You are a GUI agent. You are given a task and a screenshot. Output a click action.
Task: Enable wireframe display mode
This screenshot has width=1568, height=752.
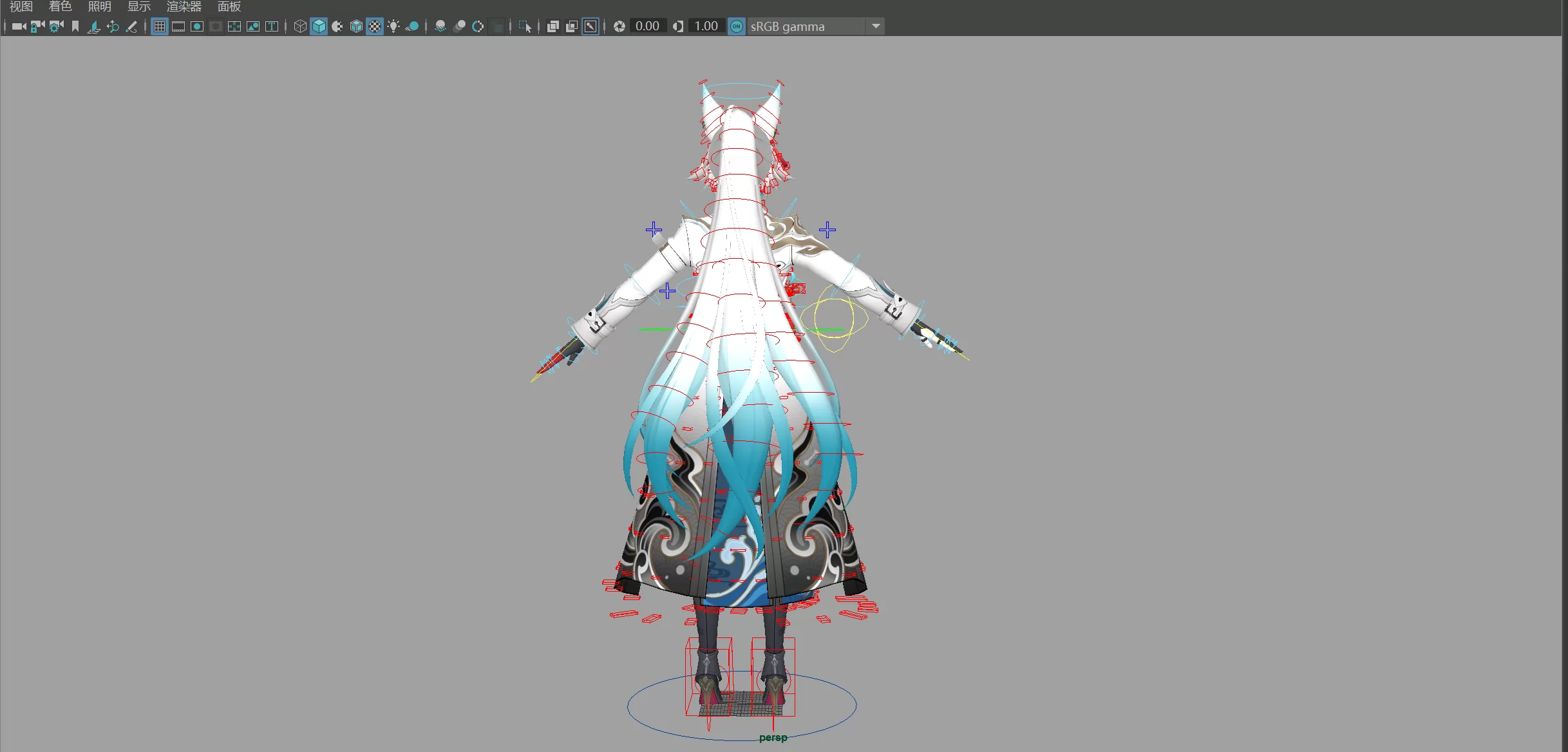(x=300, y=26)
